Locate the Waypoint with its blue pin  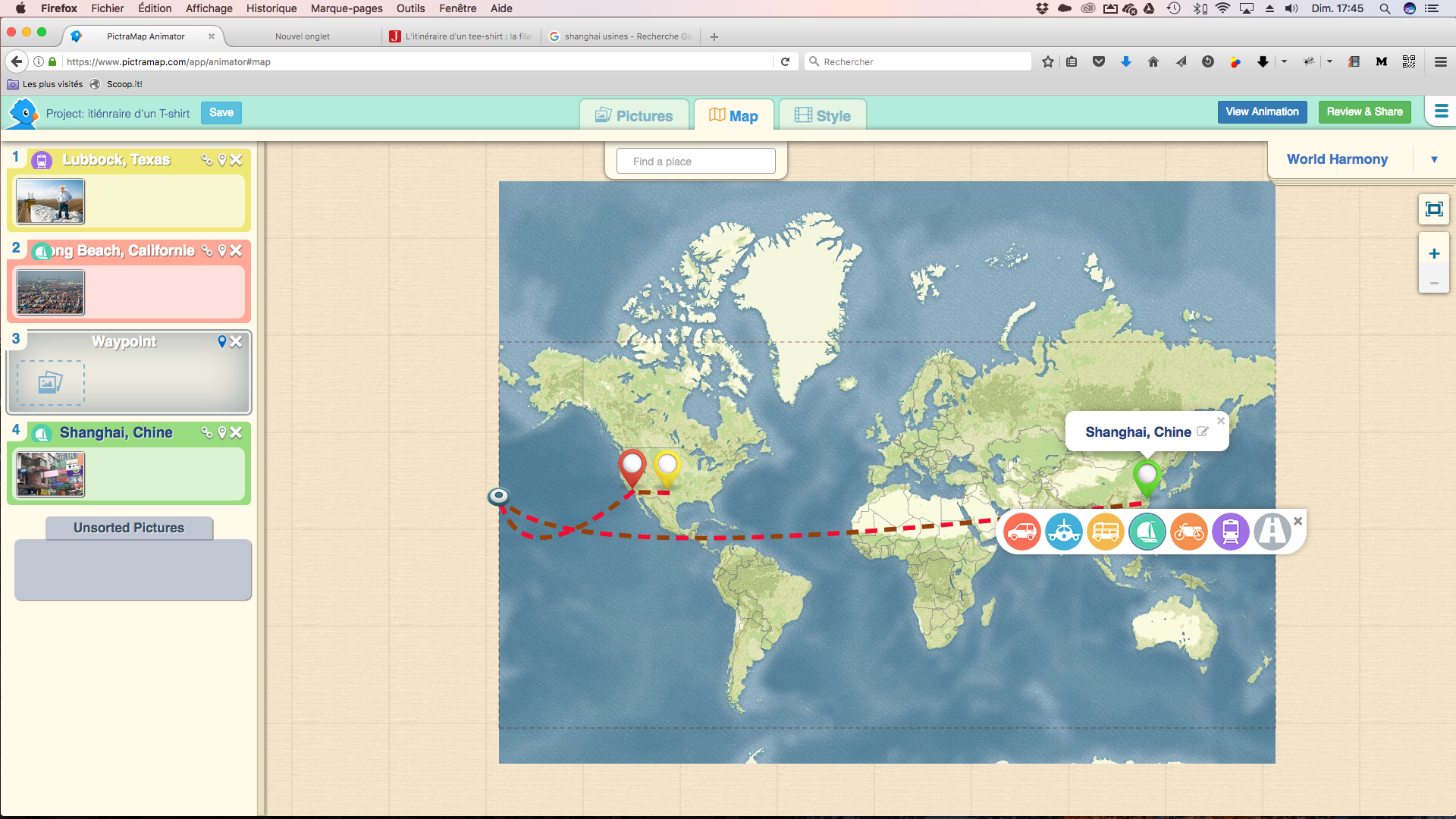[x=222, y=342]
